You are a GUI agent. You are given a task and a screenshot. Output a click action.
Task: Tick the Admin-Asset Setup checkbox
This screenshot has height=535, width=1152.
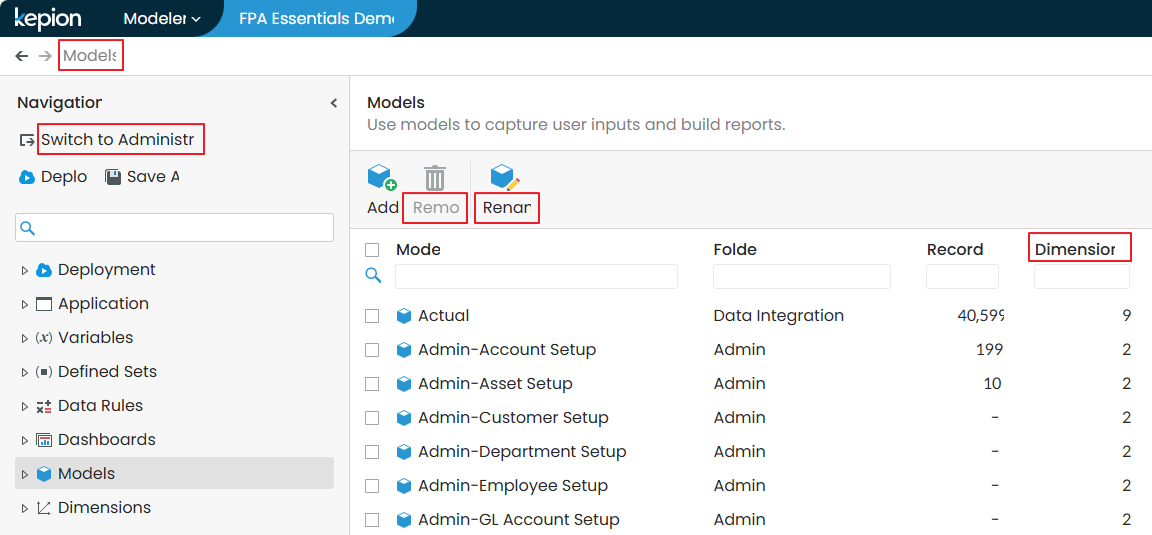(372, 384)
